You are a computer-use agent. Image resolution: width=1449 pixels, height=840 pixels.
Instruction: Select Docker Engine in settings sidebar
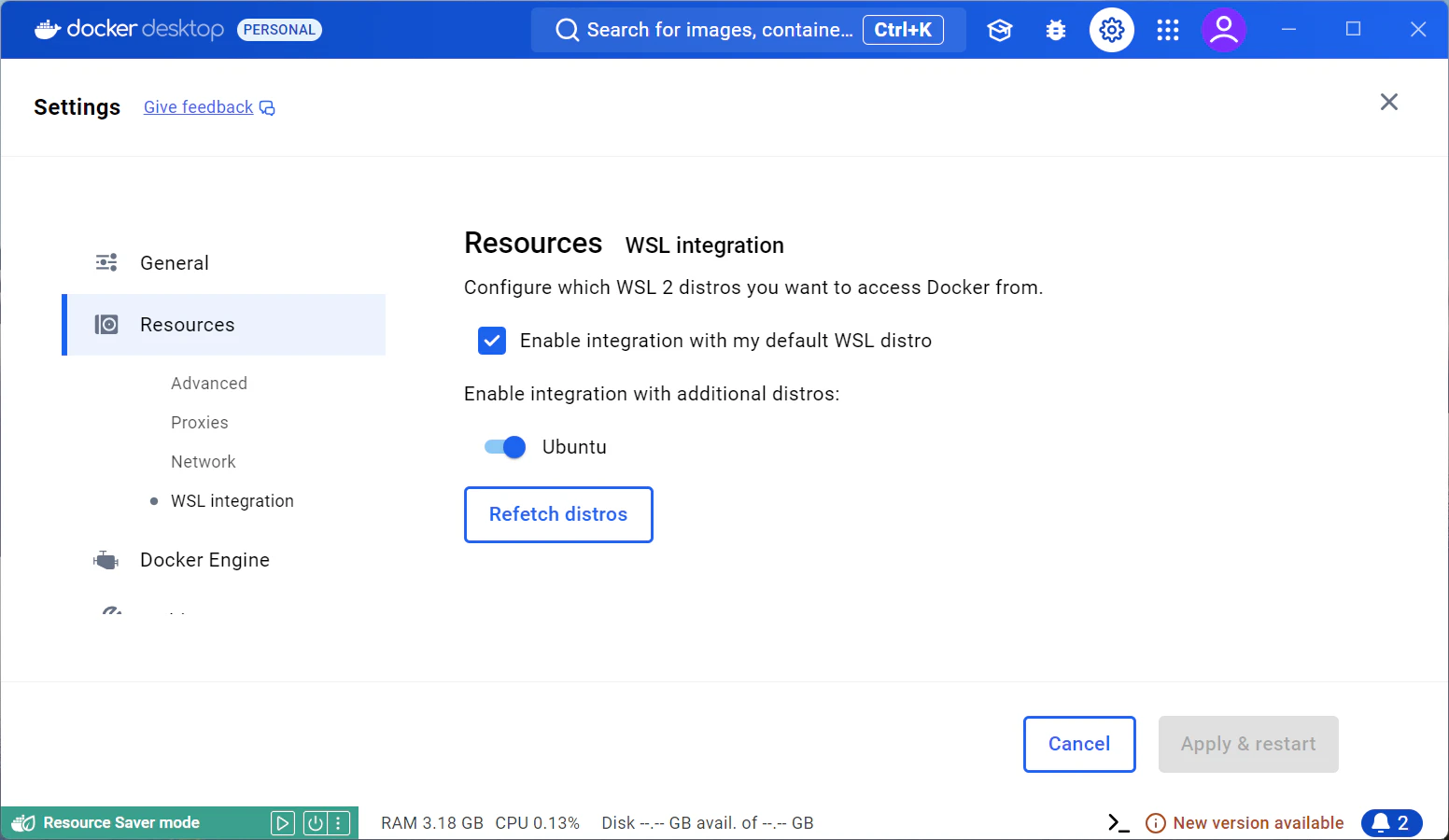224,560
